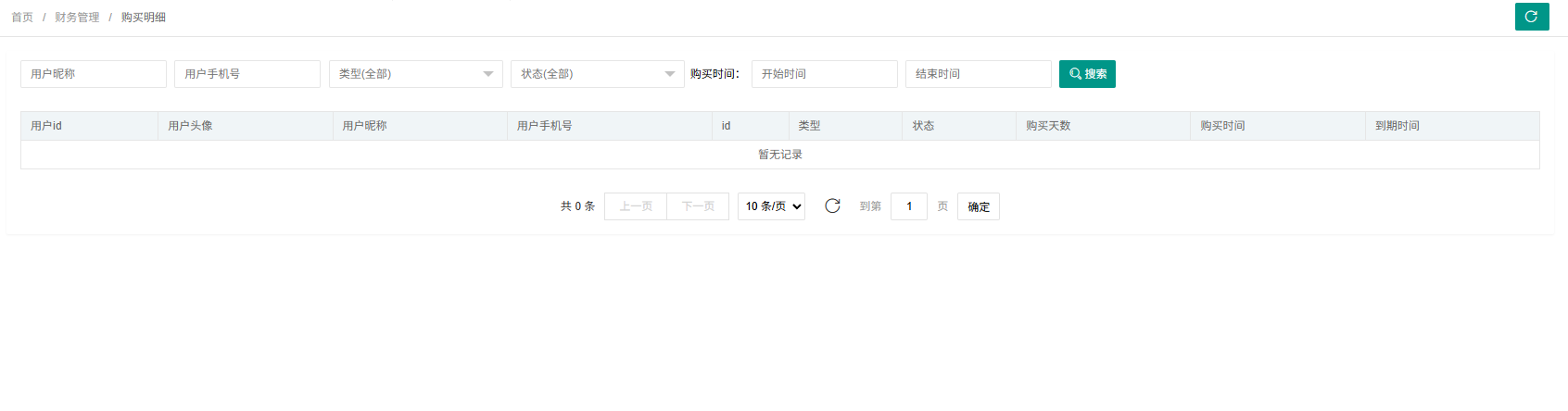The image size is (1568, 411).
Task: Open the 10 条/页 page size selector
Action: [x=771, y=206]
